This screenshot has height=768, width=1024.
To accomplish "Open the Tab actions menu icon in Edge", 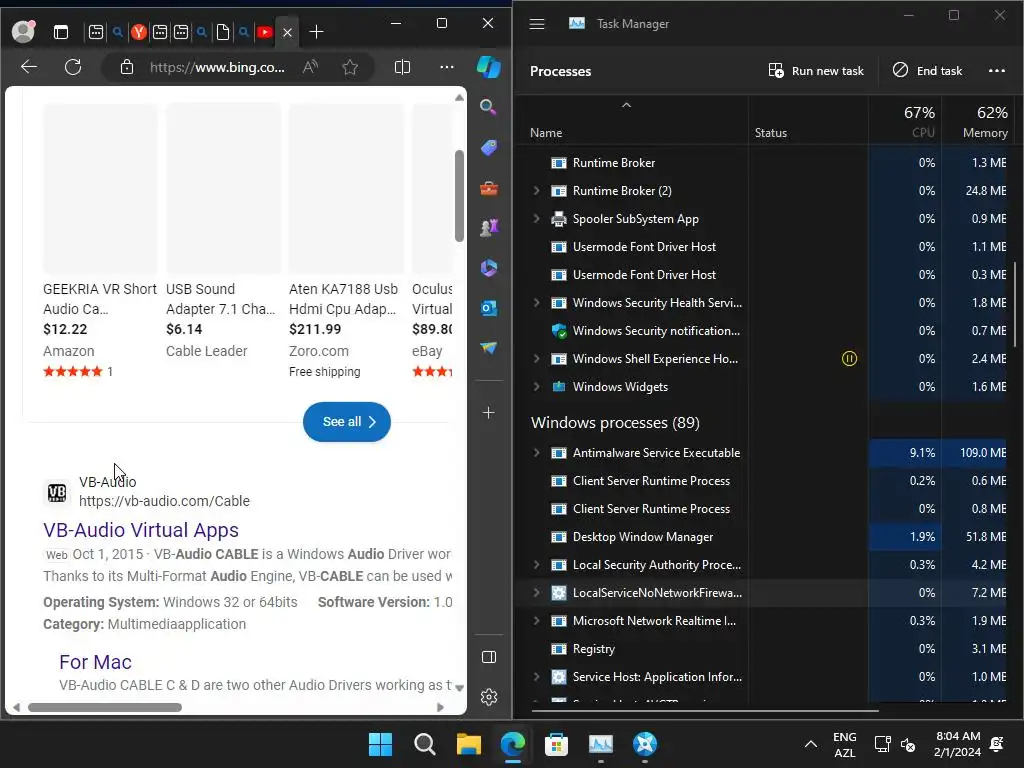I will click(x=61, y=31).
